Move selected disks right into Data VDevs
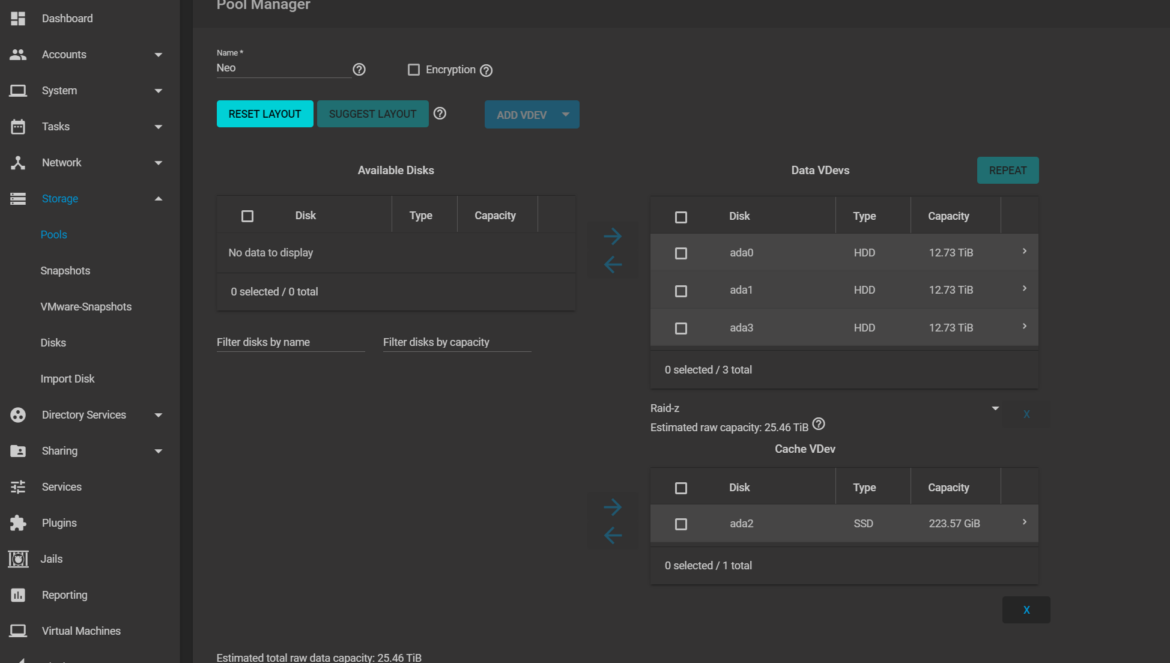 pyautogui.click(x=613, y=236)
